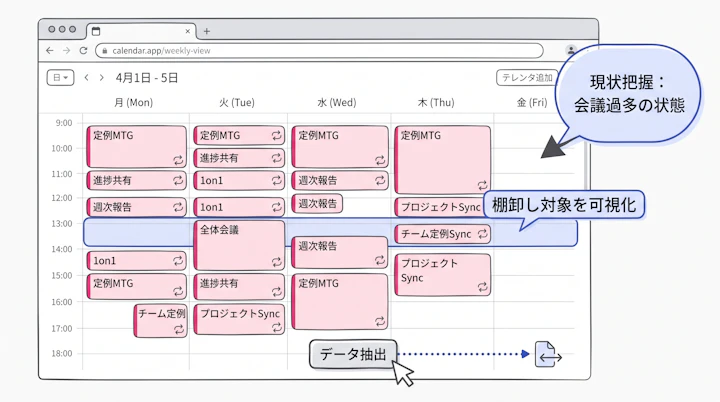Open the 日 view selector dropdown
Screen dimensions: 720x402
click(60, 78)
